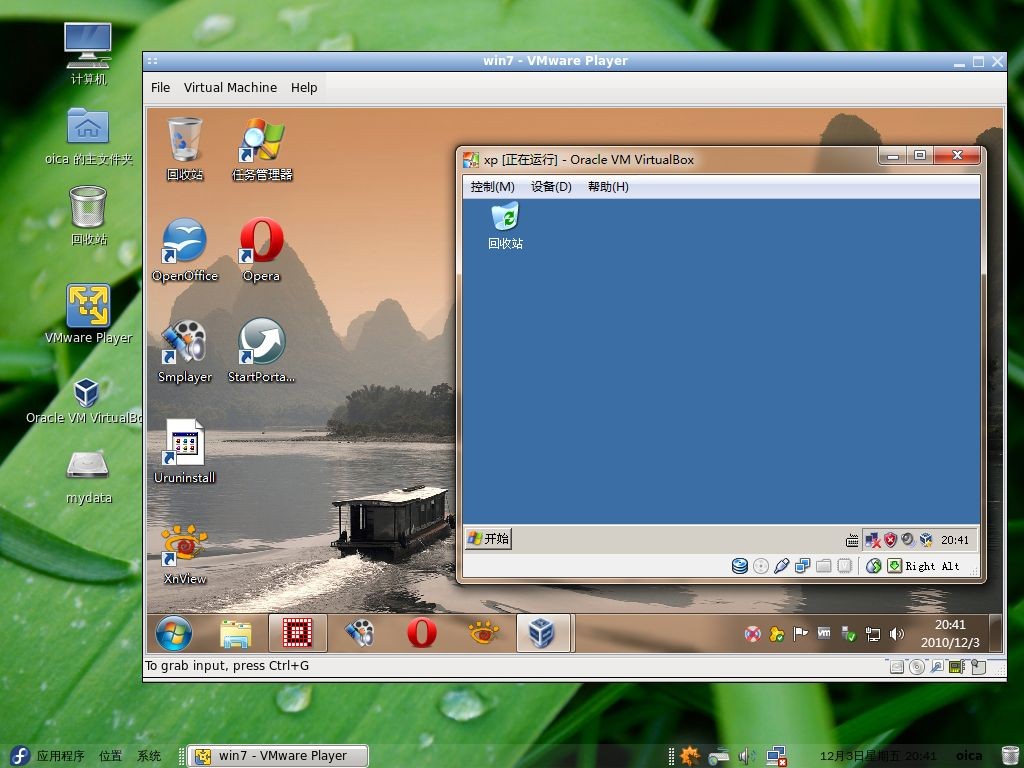Open the 应用程序 menu in the host panel

(x=60, y=756)
